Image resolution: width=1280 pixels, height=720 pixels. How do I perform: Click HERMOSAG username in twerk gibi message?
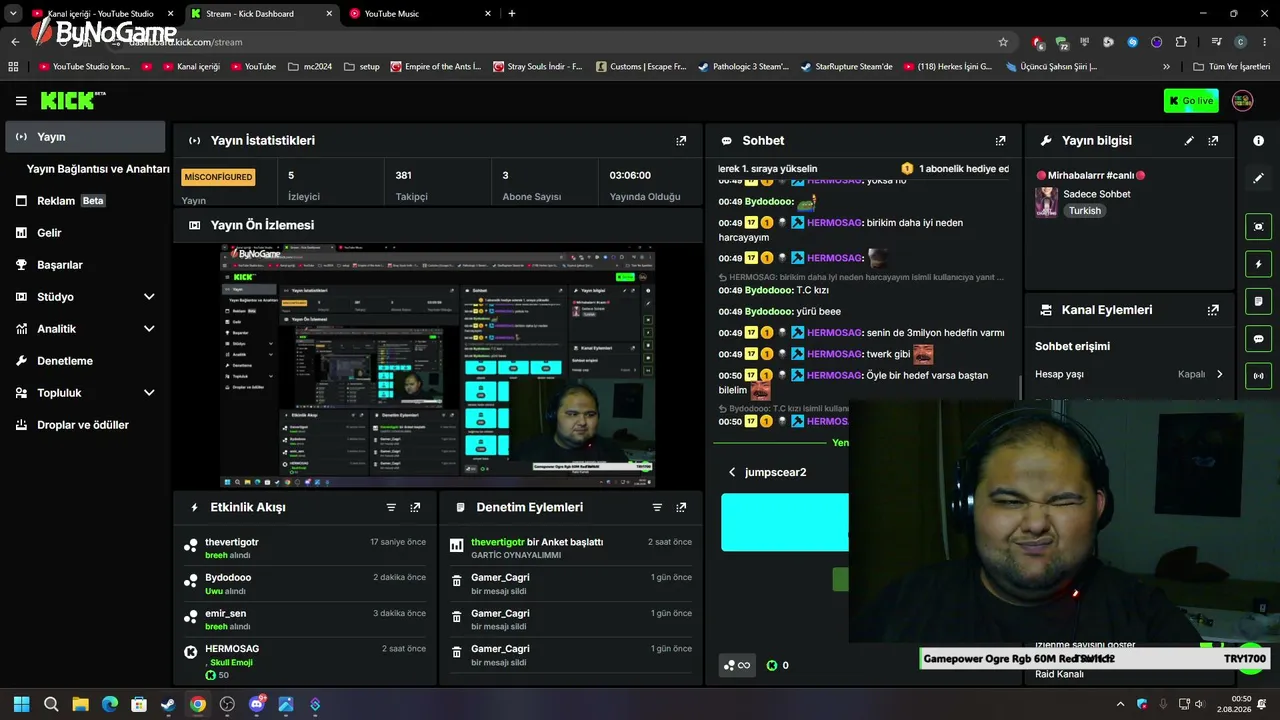(x=834, y=354)
